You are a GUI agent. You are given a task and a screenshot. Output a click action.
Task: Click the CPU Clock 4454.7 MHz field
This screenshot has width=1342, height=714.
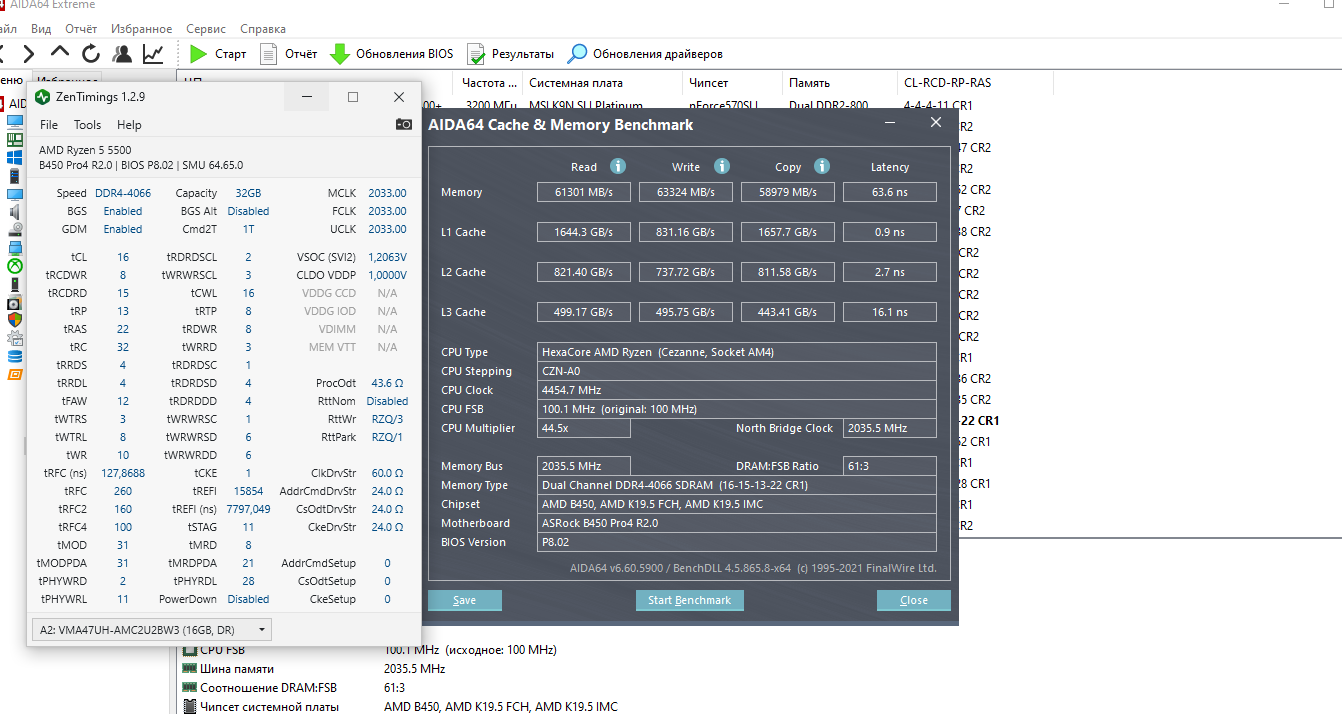(737, 390)
